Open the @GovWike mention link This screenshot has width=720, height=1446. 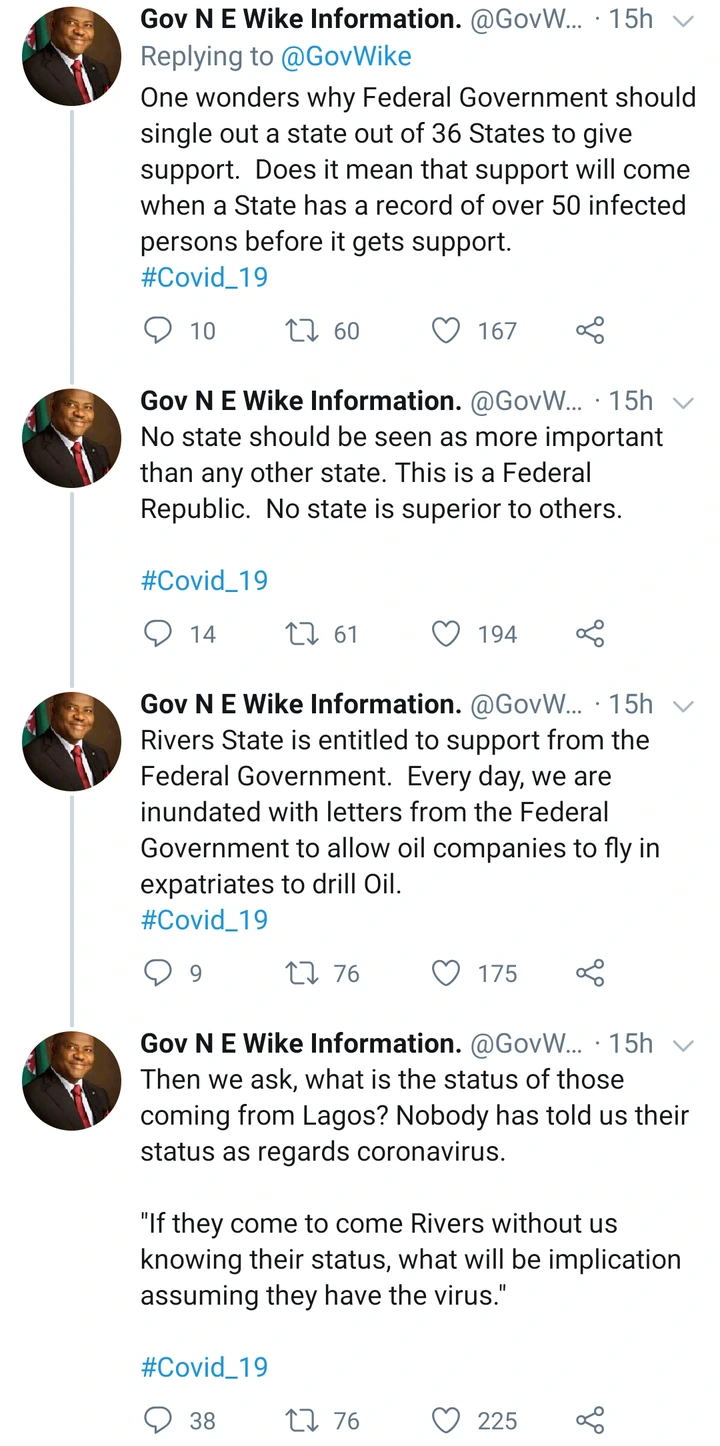[347, 57]
